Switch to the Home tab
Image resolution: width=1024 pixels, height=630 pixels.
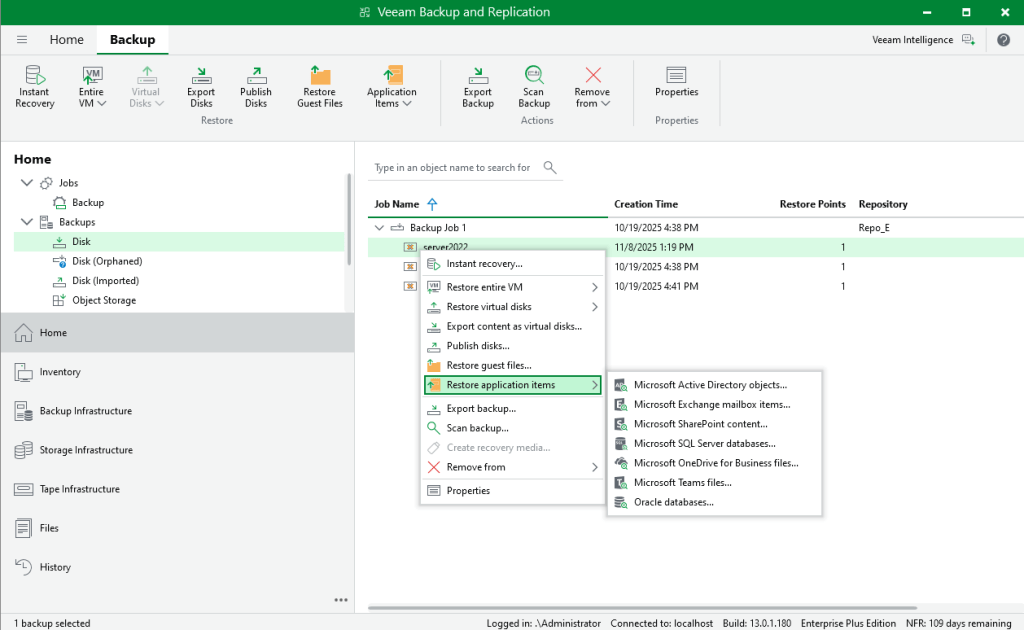point(67,40)
